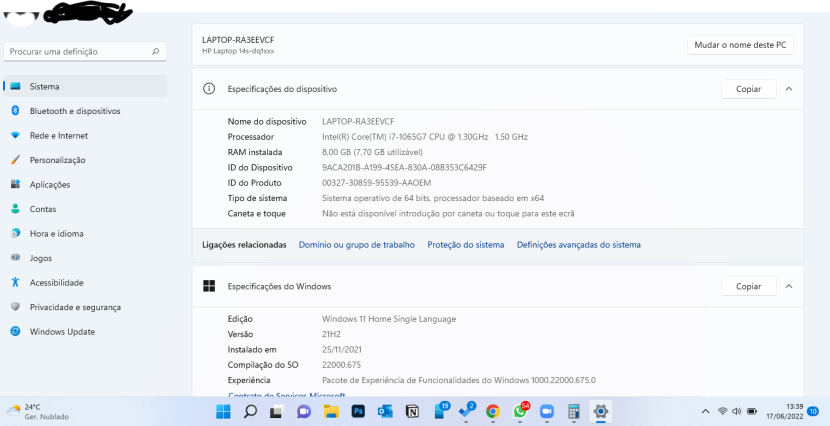Image resolution: width=830 pixels, height=426 pixels.
Task: Collapse the Especificações do Windows section
Action: pos(789,286)
